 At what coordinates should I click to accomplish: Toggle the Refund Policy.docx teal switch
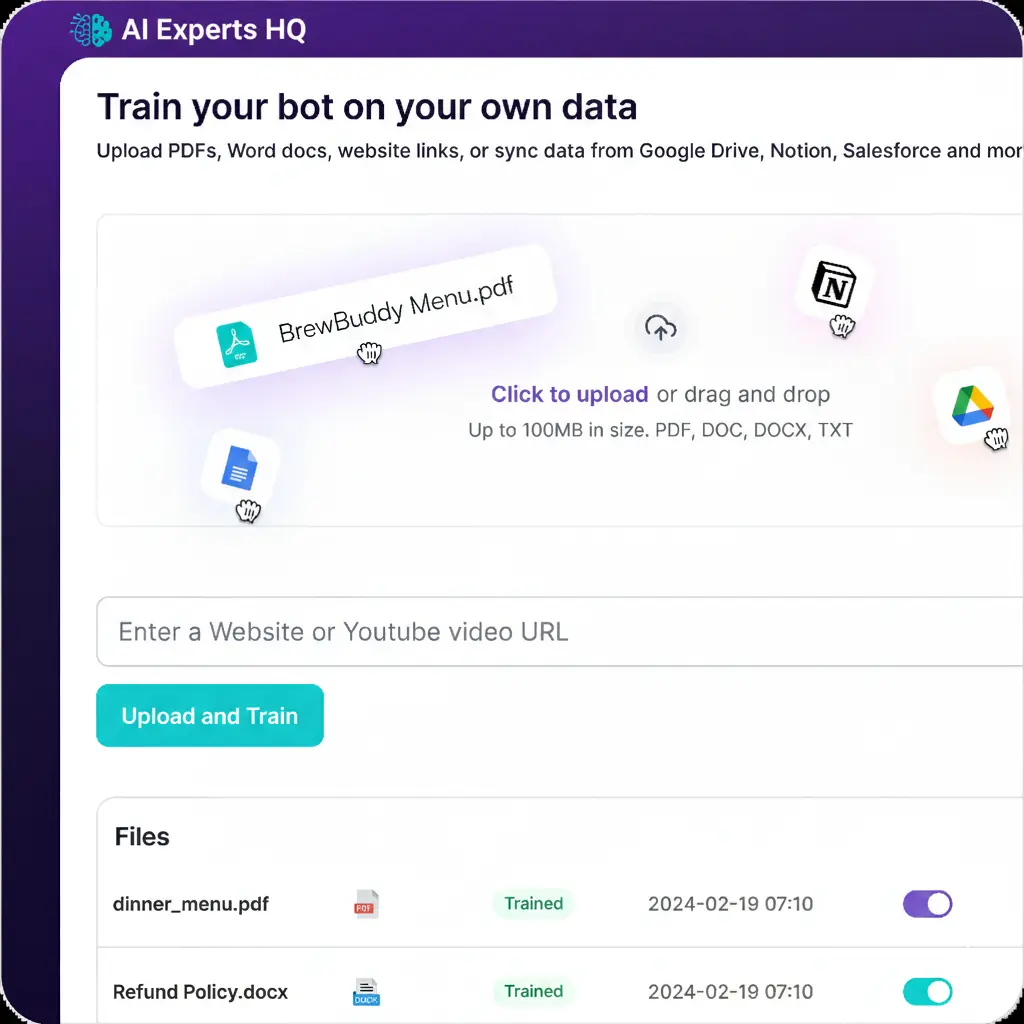(927, 991)
